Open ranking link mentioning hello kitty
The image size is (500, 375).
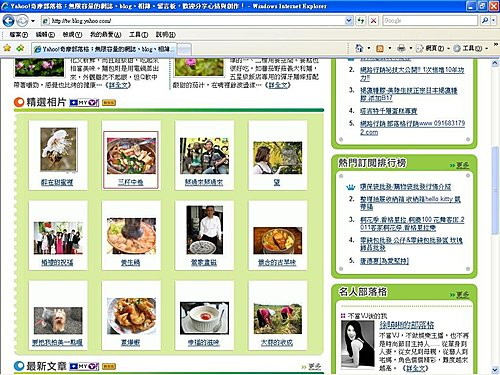(x=410, y=203)
